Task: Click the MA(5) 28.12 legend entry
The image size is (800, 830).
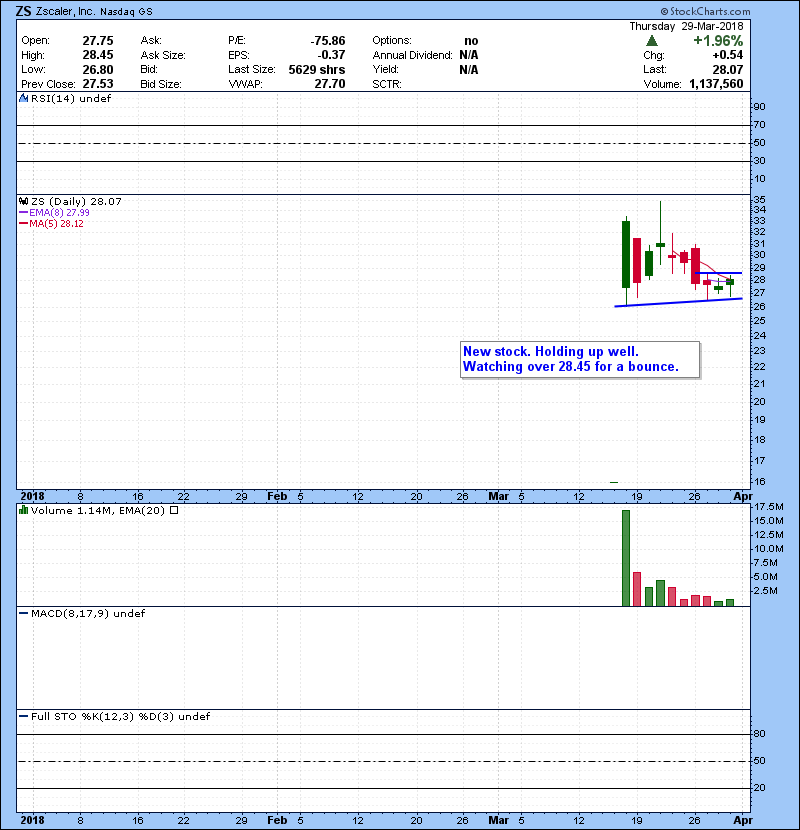Action: pos(51,223)
